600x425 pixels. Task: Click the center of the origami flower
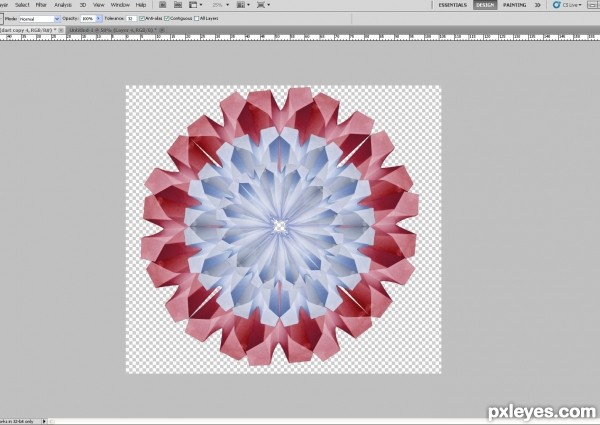point(280,226)
